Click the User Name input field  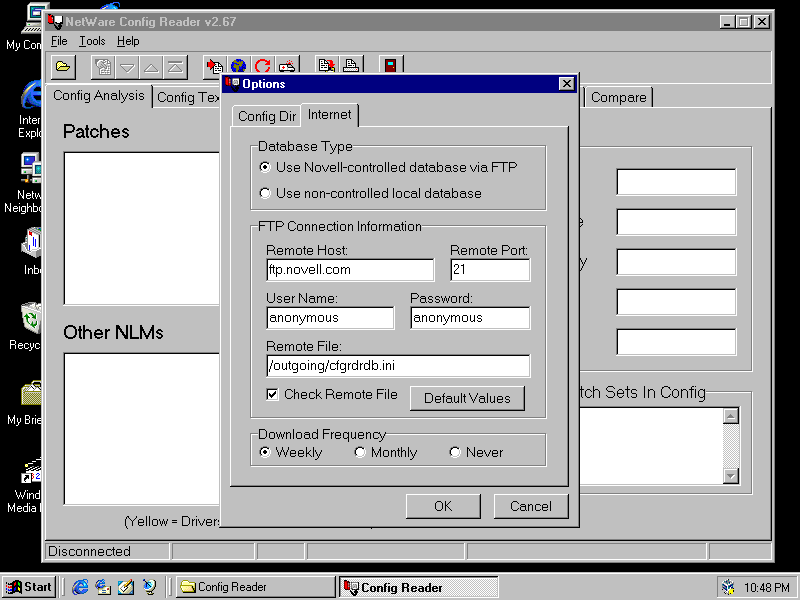click(x=330, y=317)
